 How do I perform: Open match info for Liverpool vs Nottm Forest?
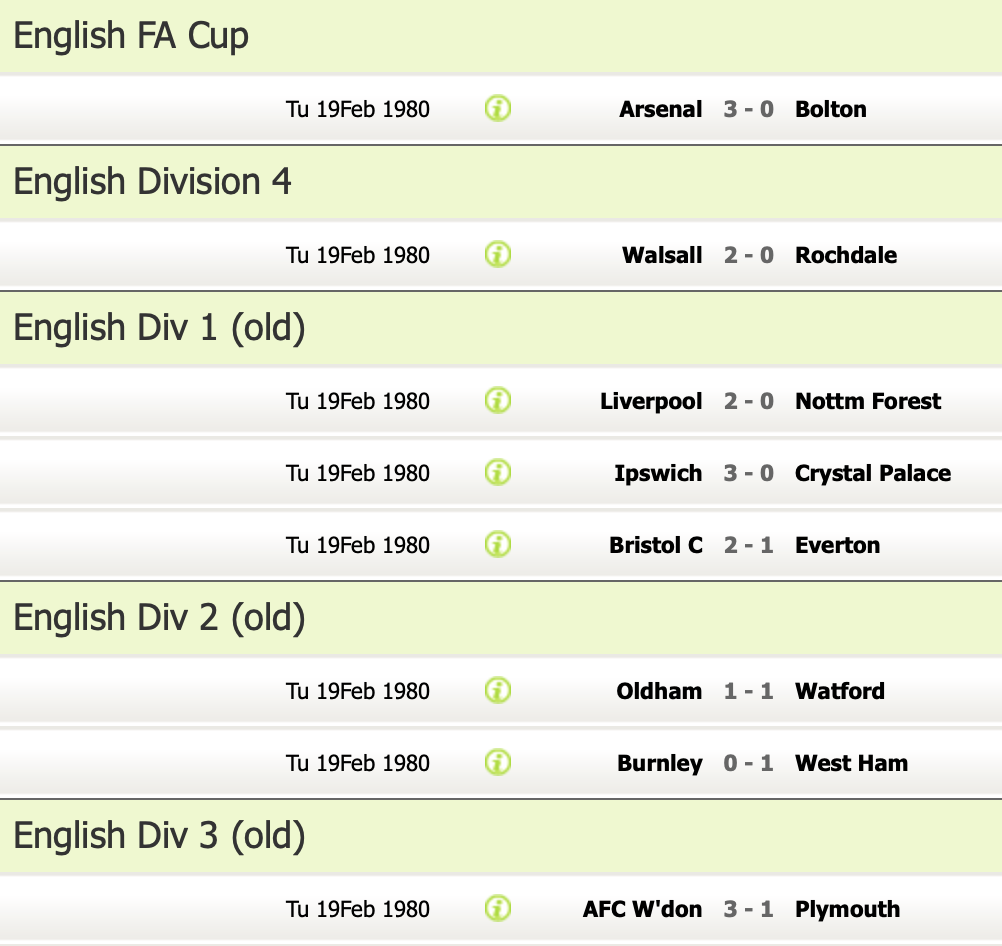pos(498,400)
